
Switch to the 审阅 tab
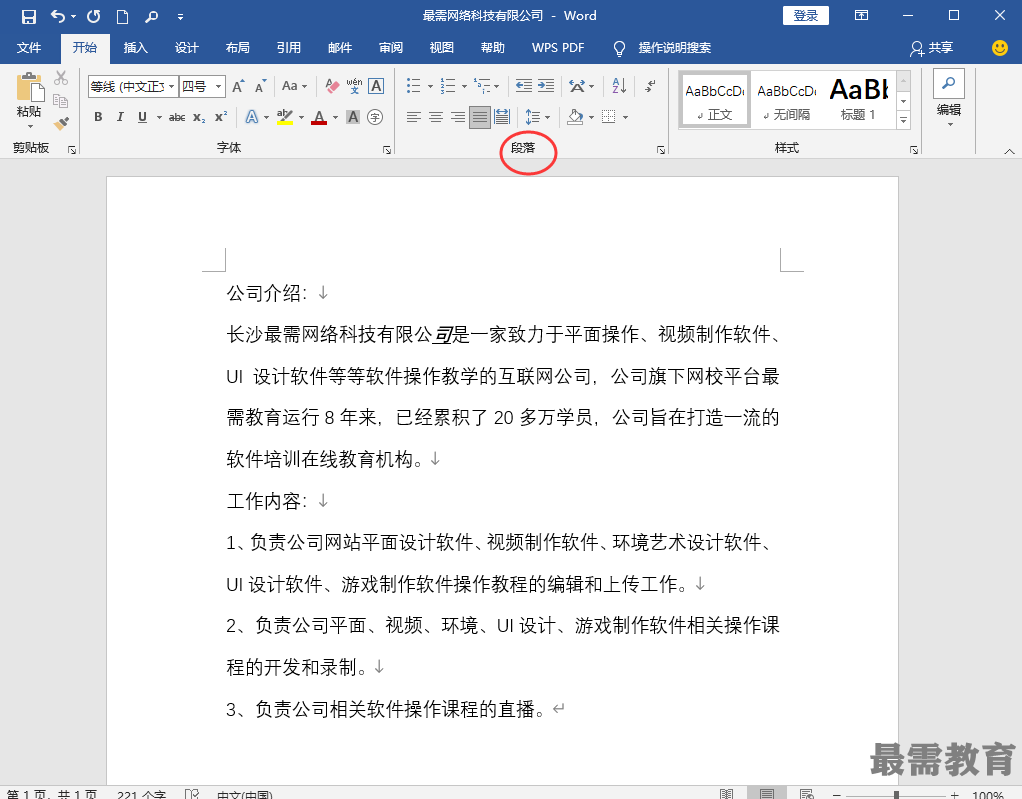tap(390, 48)
